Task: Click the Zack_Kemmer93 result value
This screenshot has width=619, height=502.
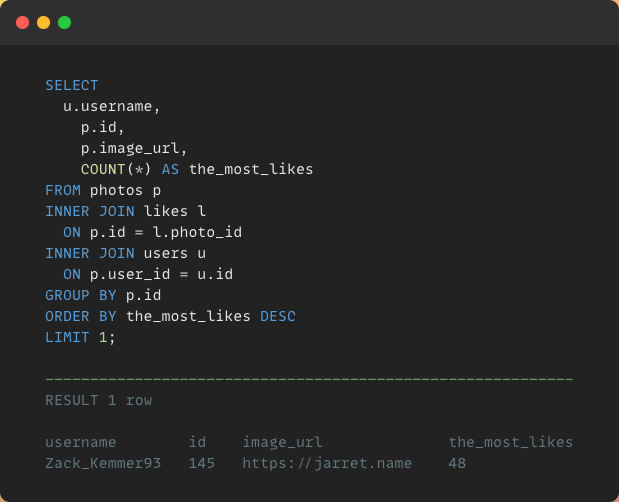Action: pyautogui.click(x=103, y=463)
